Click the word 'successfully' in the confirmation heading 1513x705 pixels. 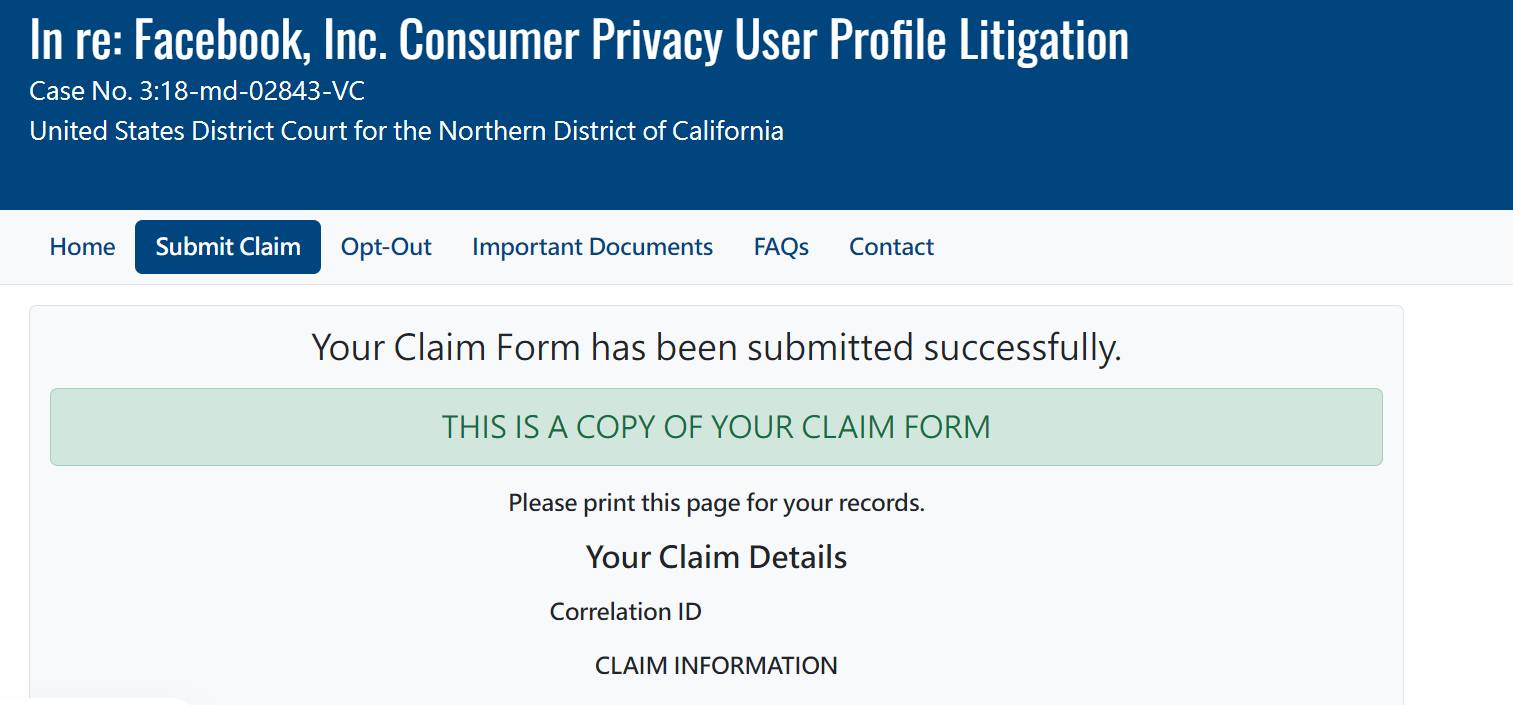(x=1022, y=348)
